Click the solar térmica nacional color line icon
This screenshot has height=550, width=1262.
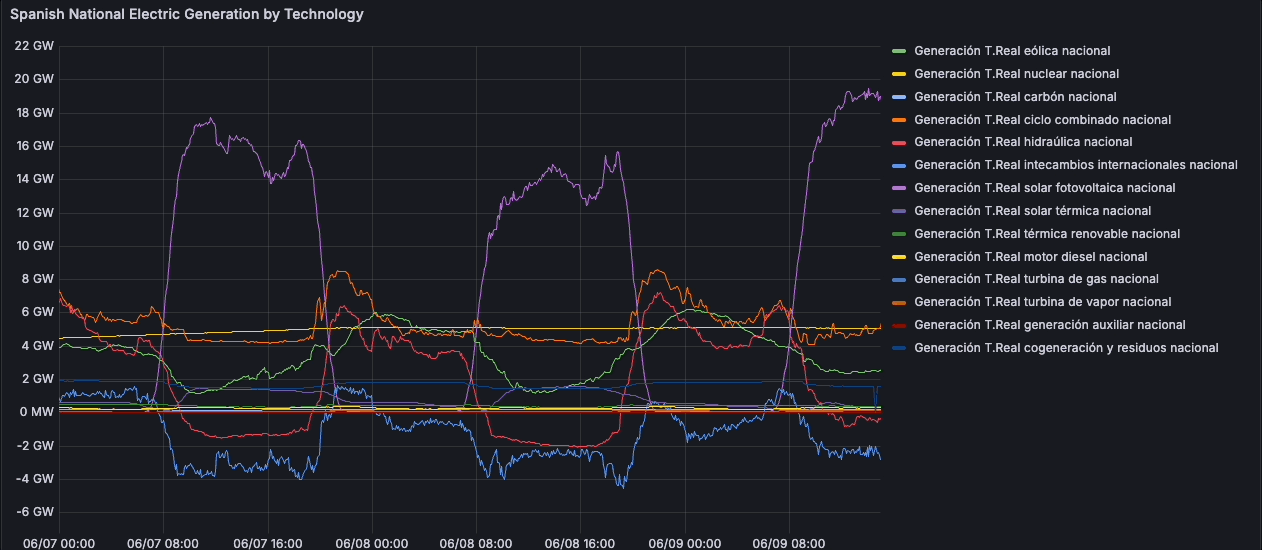899,211
